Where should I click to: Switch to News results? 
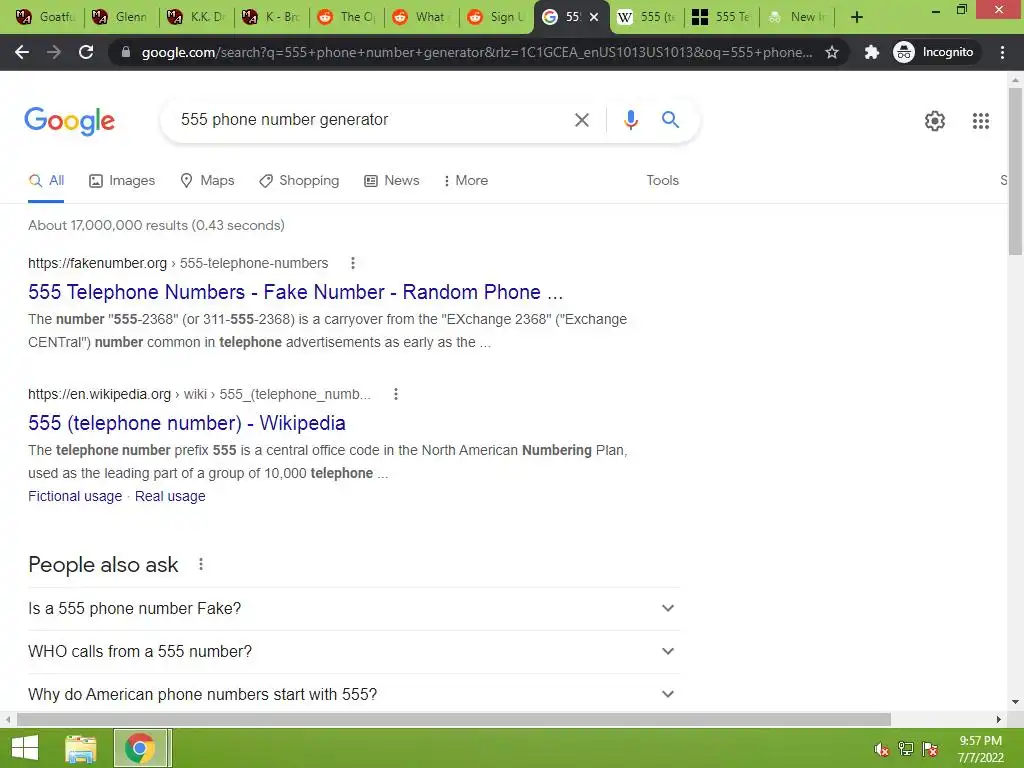coord(392,181)
